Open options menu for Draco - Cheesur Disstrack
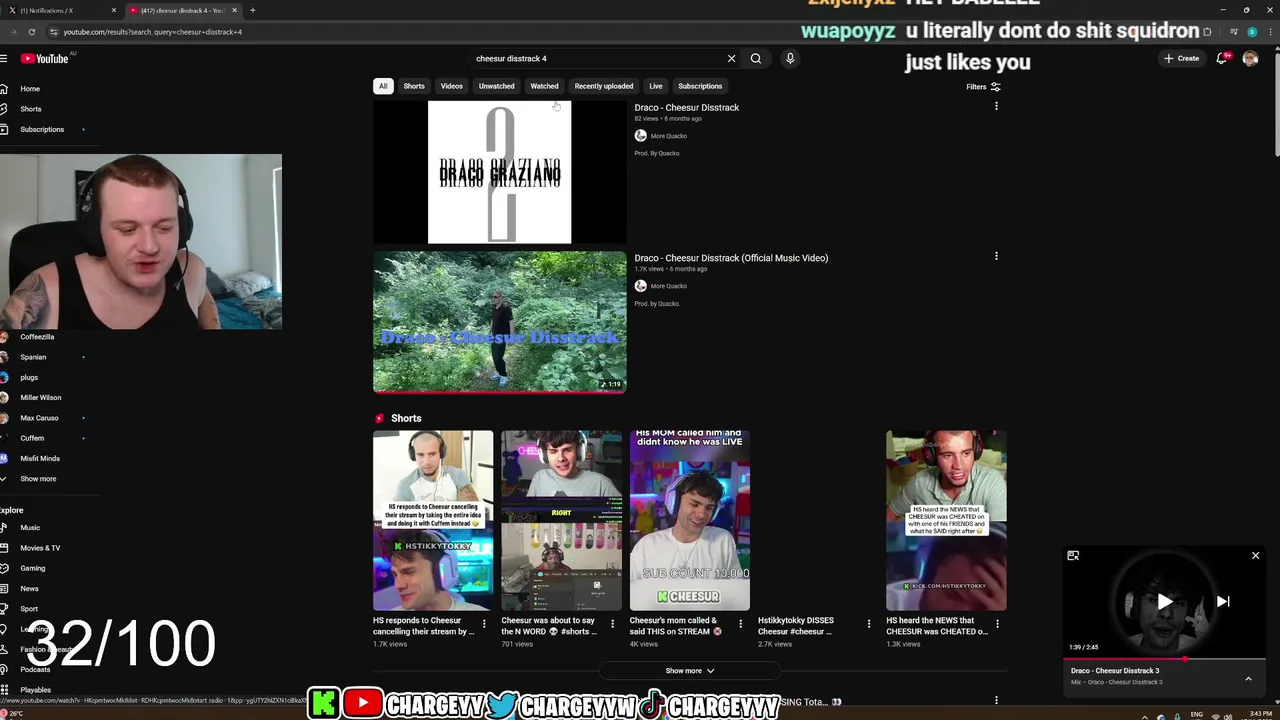Screen dimensions: 1280x720 (x=996, y=106)
